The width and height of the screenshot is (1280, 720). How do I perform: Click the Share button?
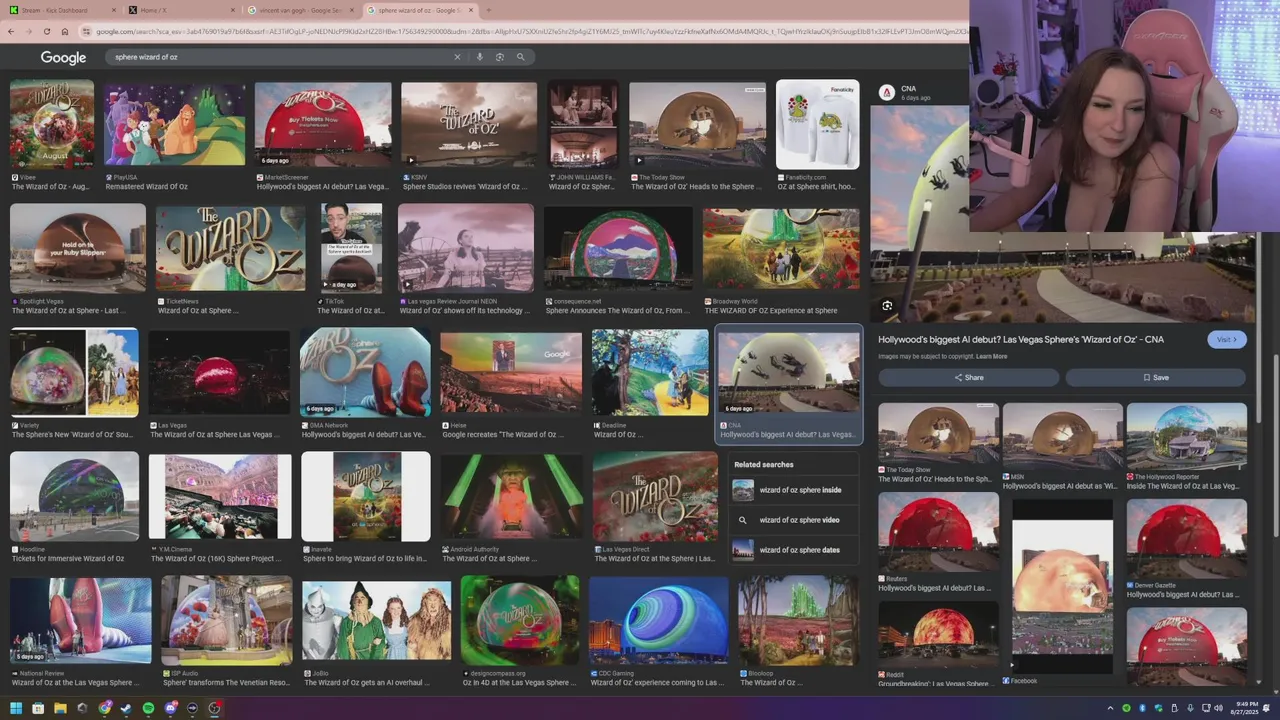[x=968, y=377]
